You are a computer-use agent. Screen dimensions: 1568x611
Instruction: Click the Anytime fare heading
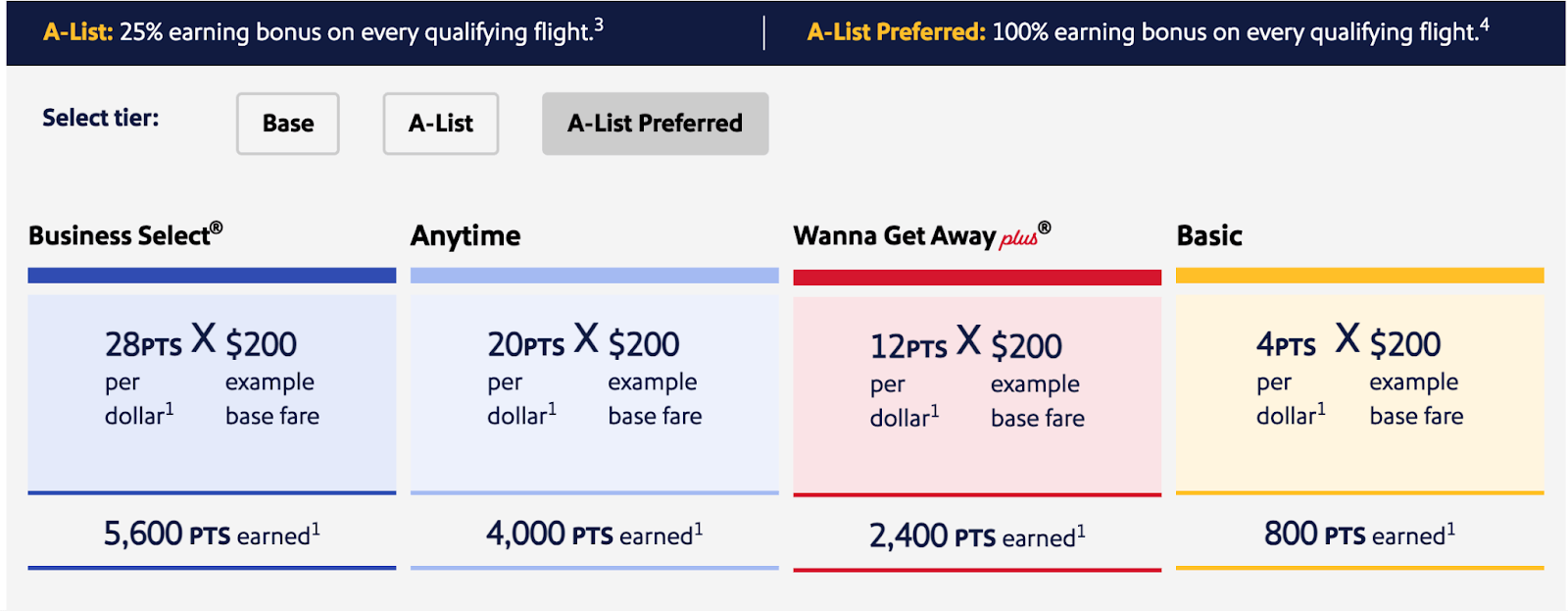pyautogui.click(x=465, y=236)
